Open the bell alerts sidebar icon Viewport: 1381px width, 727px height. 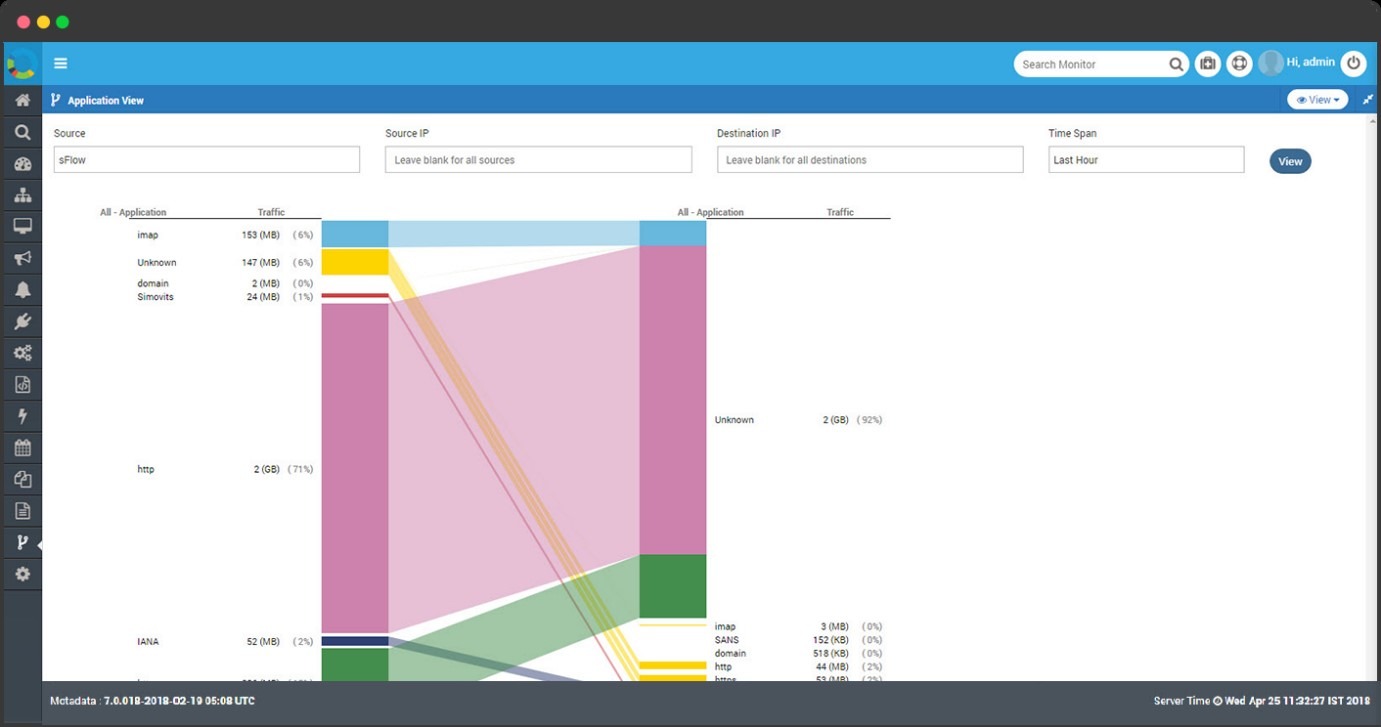22,290
